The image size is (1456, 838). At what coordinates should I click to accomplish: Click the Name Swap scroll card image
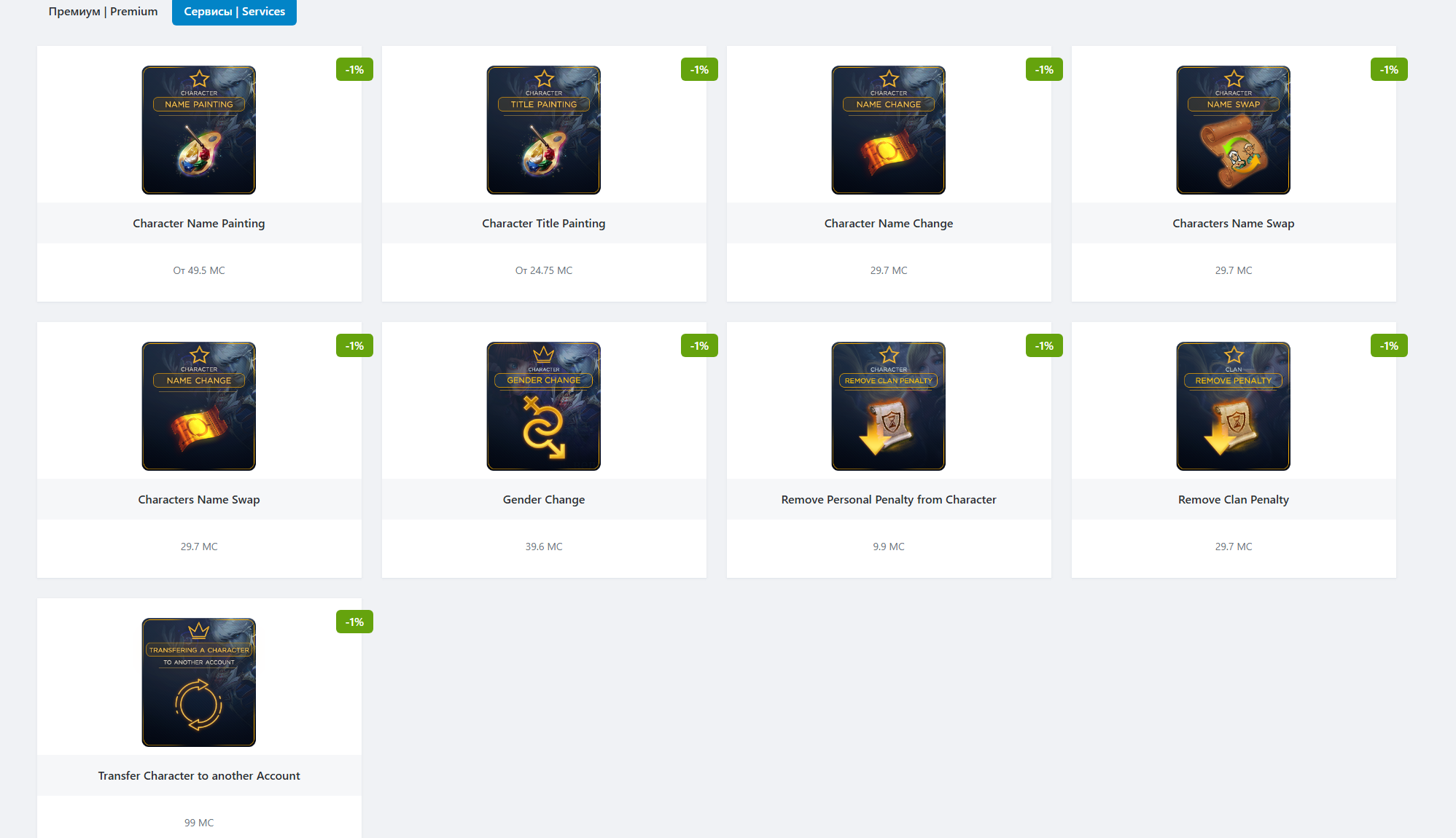pyautogui.click(x=1234, y=130)
